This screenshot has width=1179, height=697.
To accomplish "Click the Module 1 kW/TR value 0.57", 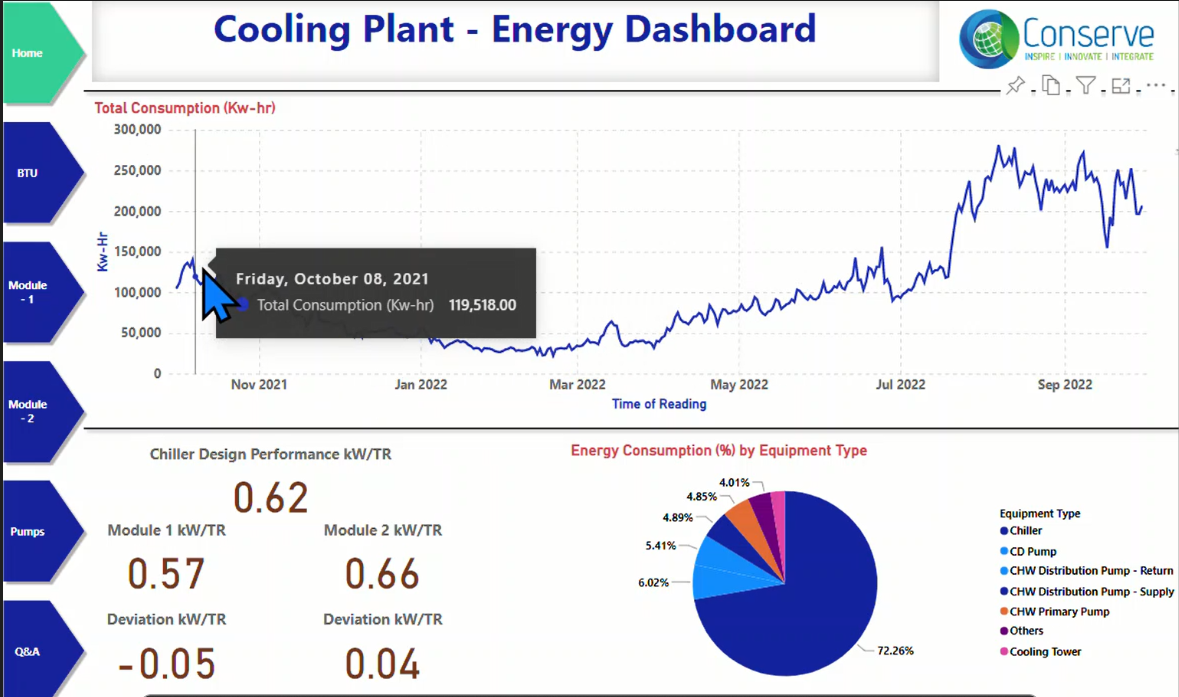I will click(x=167, y=574).
